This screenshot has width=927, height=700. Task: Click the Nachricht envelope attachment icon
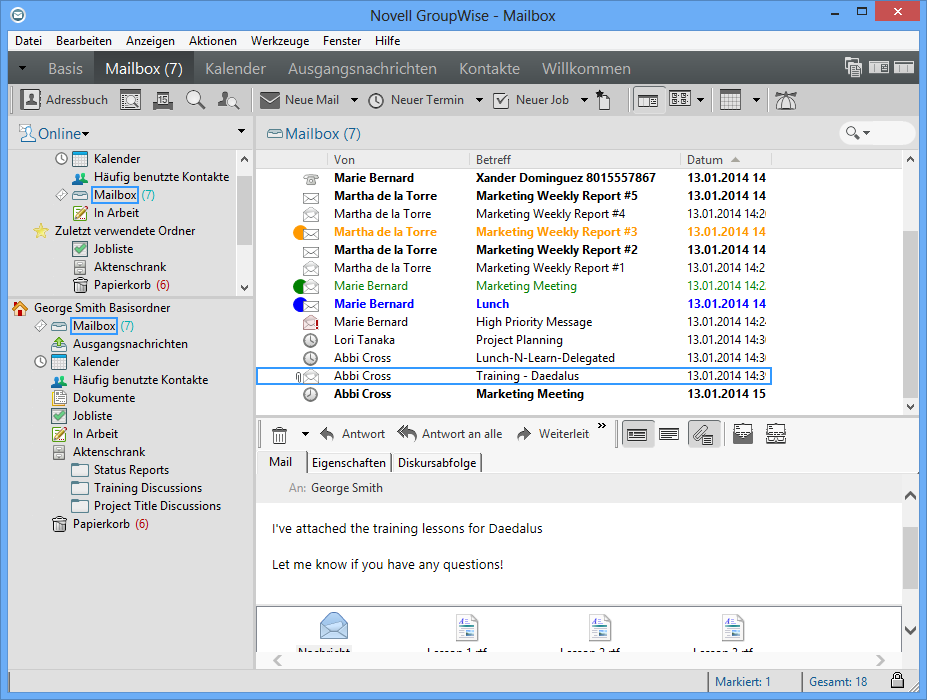(x=333, y=626)
